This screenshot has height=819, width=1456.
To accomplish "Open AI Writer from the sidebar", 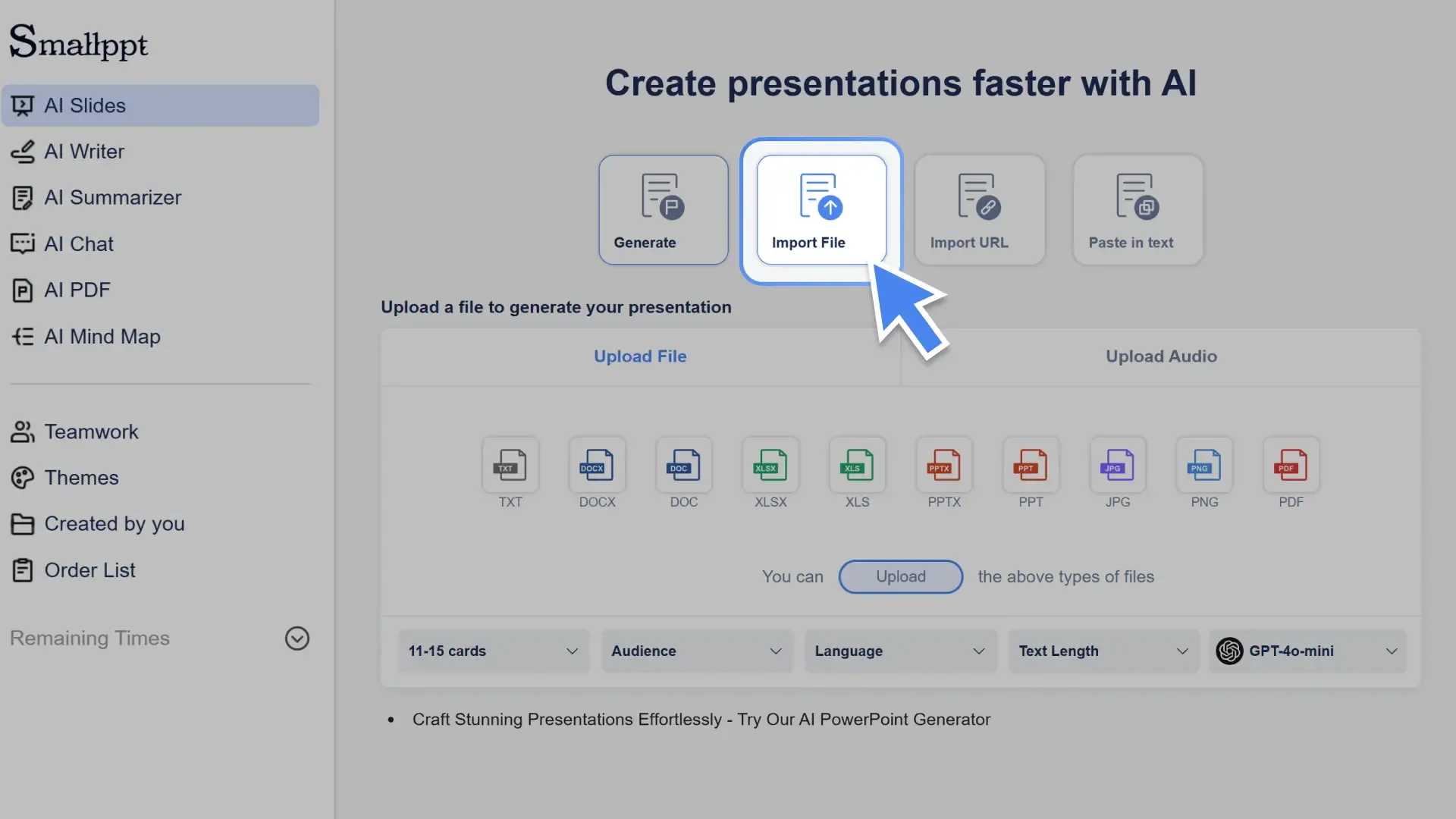I will 84,152.
